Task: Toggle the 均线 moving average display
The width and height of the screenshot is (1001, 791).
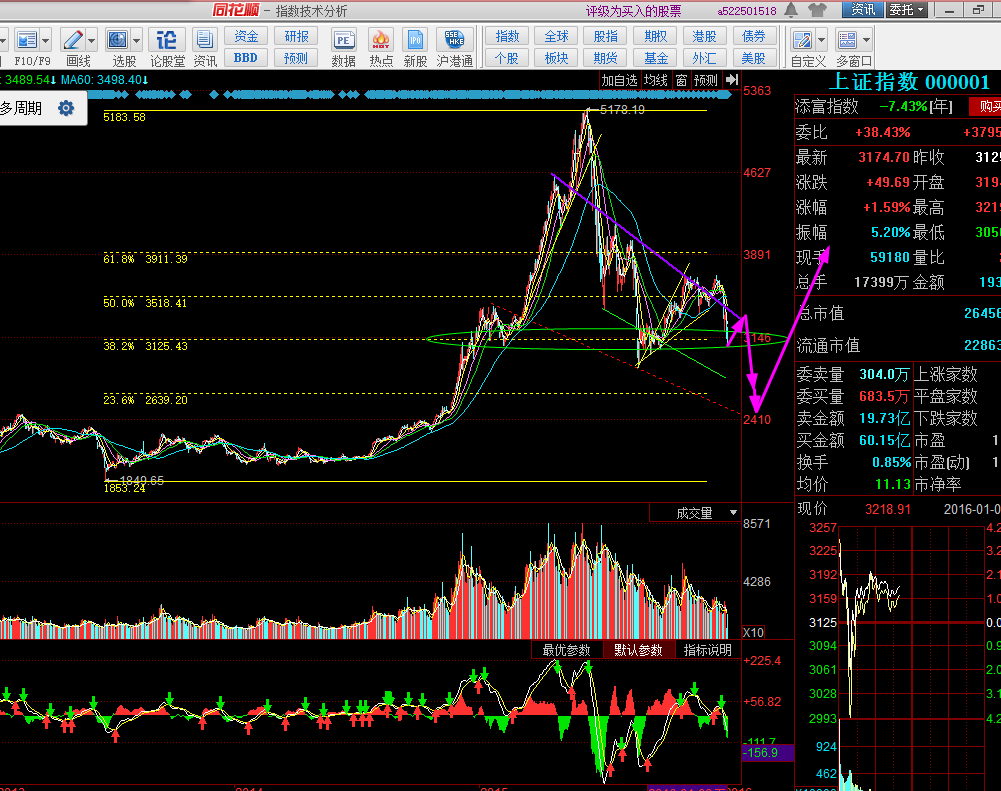Action: [x=656, y=80]
